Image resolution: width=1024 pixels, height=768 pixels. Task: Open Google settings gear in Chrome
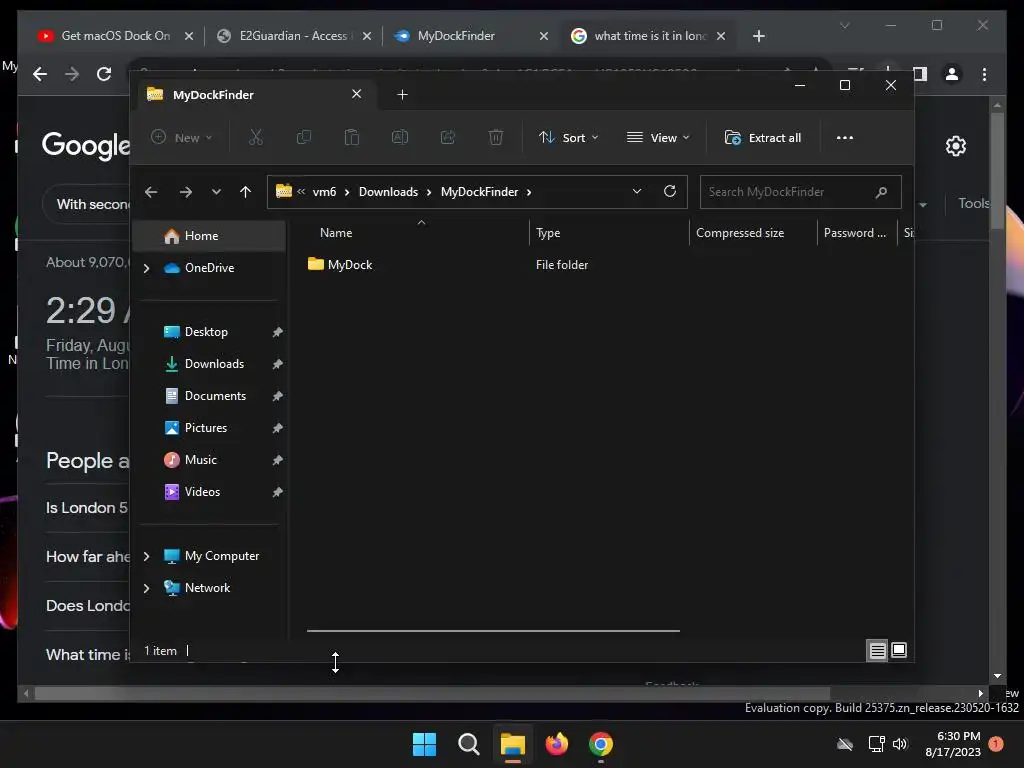click(955, 146)
